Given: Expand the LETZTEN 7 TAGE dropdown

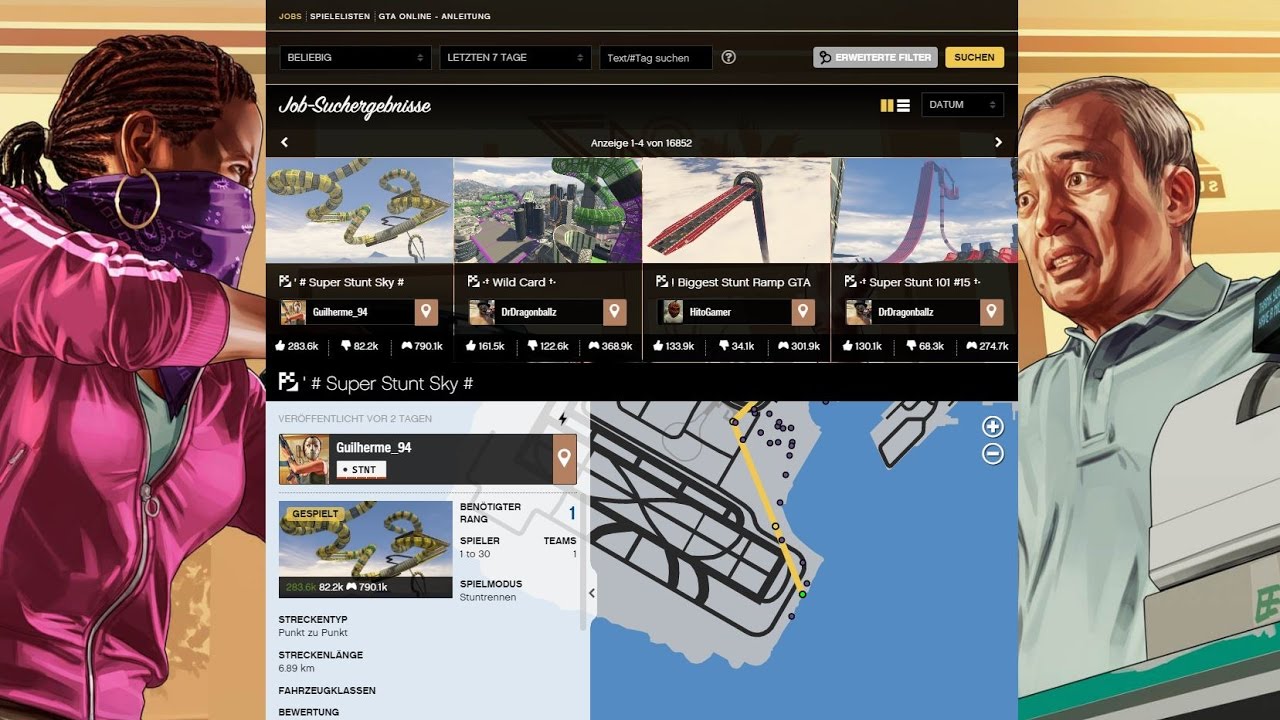Looking at the screenshot, I should click(515, 58).
